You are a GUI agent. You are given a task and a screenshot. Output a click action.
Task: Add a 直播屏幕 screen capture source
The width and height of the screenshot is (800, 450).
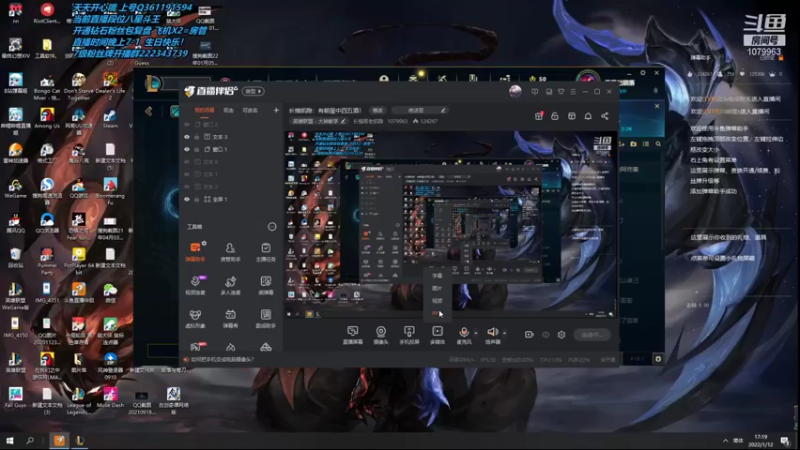click(x=353, y=335)
